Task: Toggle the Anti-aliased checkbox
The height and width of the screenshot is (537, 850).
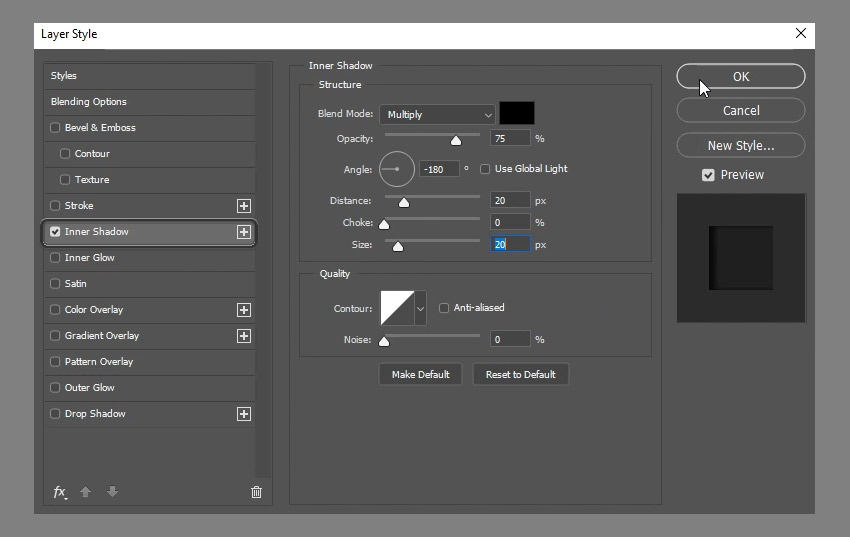Action: [445, 308]
